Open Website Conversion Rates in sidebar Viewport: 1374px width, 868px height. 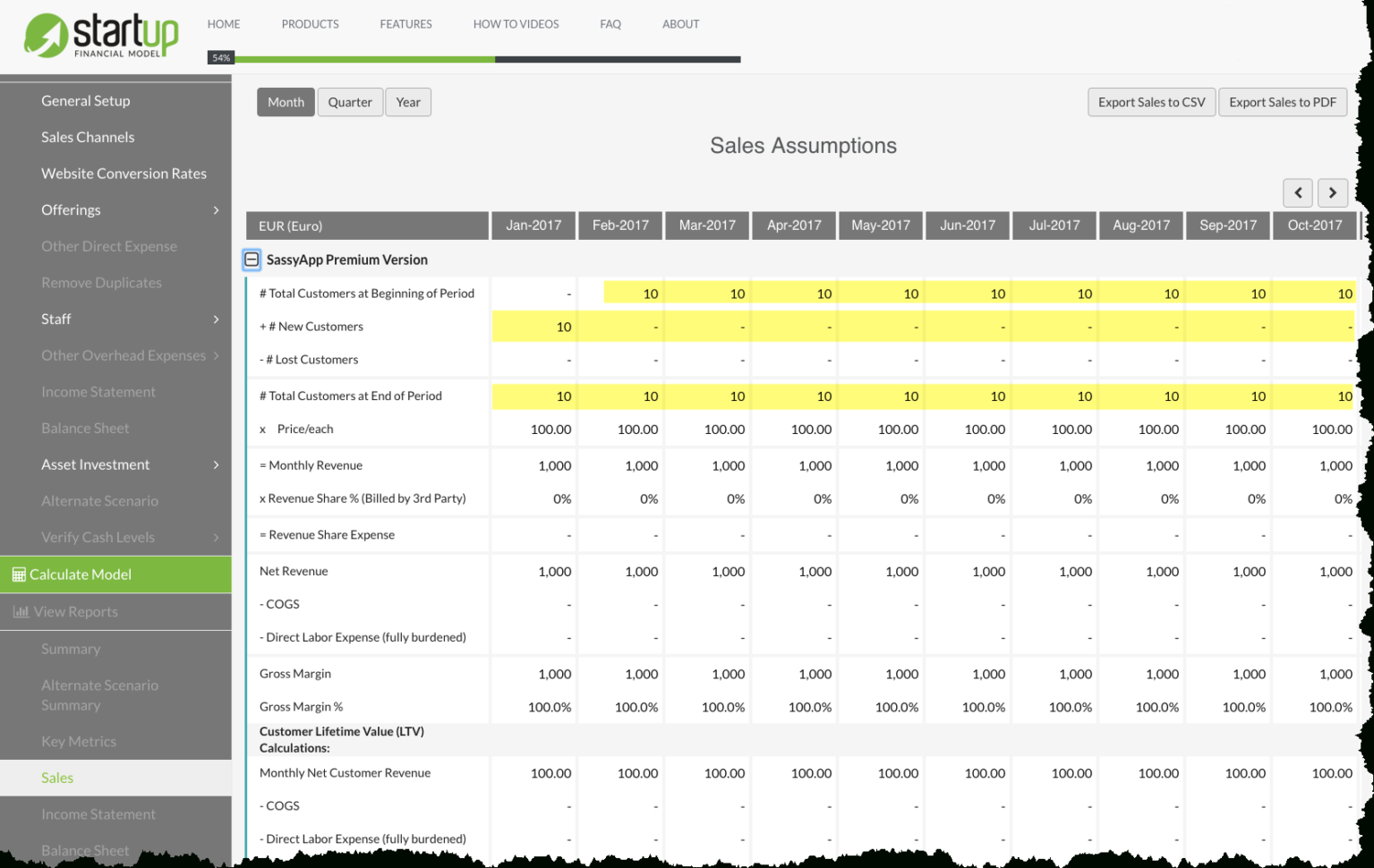tap(124, 174)
